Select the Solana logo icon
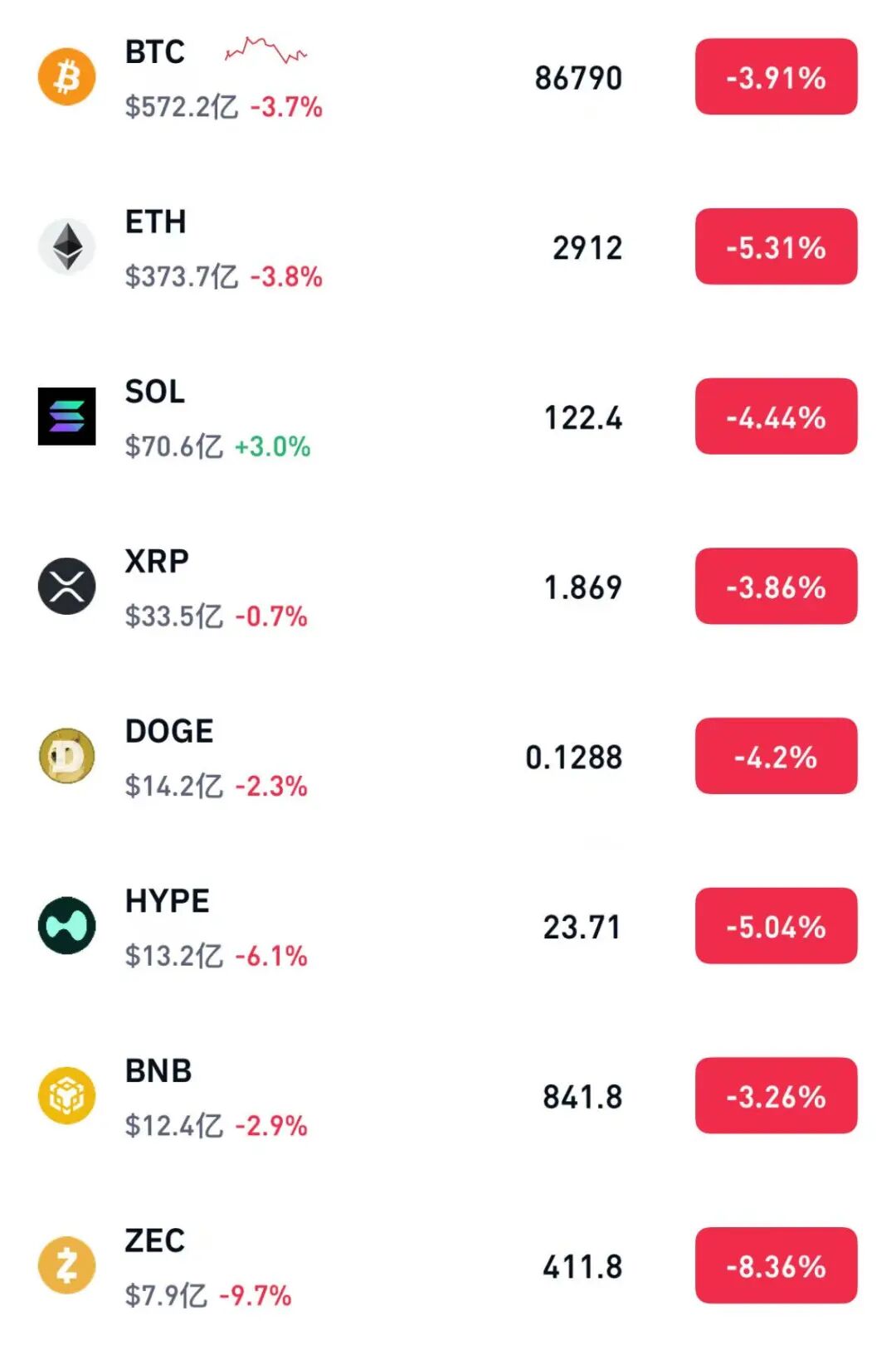 [67, 417]
